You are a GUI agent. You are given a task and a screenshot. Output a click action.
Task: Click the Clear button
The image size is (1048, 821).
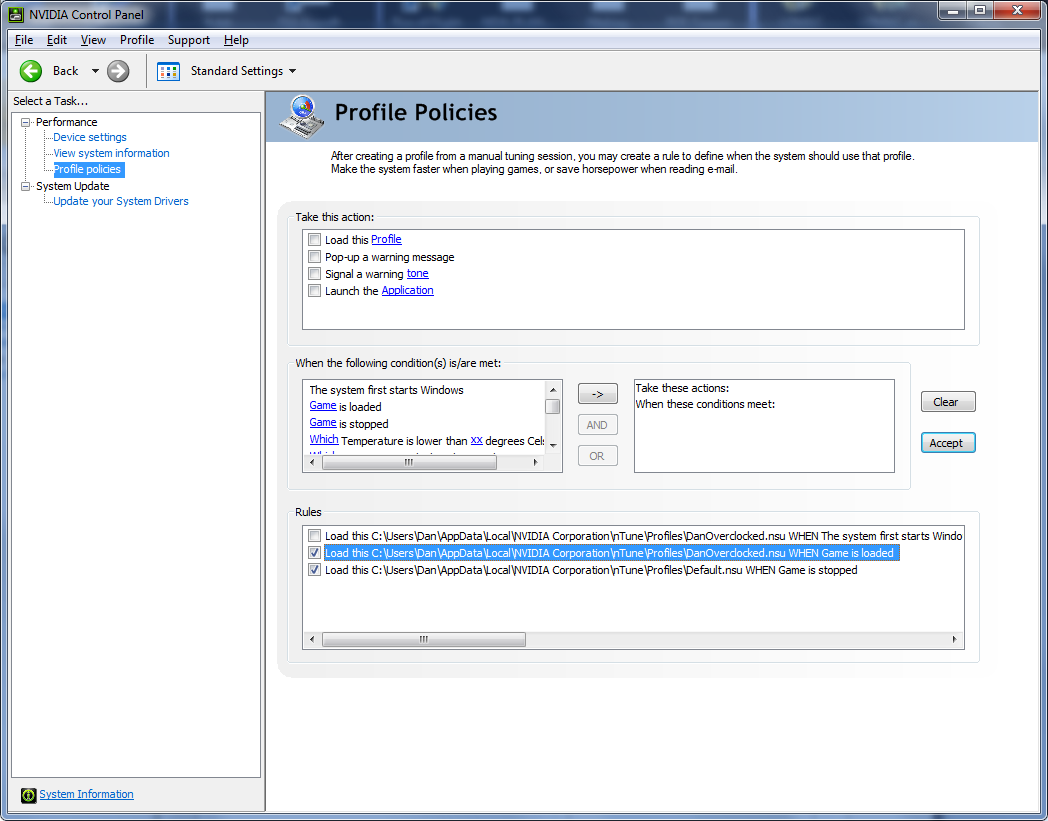(948, 402)
